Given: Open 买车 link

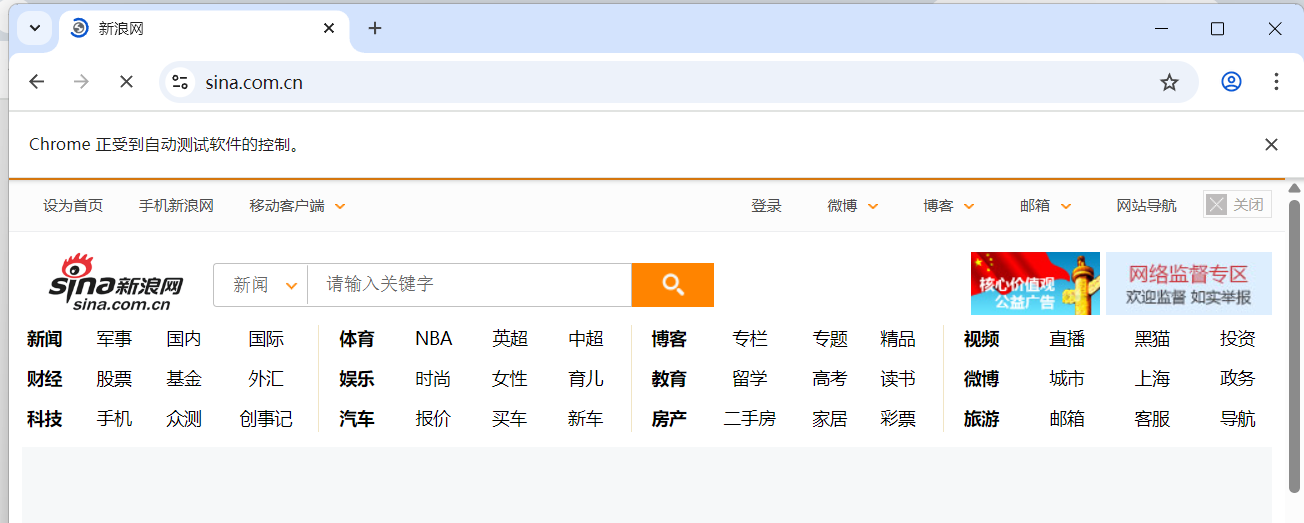Looking at the screenshot, I should [510, 419].
